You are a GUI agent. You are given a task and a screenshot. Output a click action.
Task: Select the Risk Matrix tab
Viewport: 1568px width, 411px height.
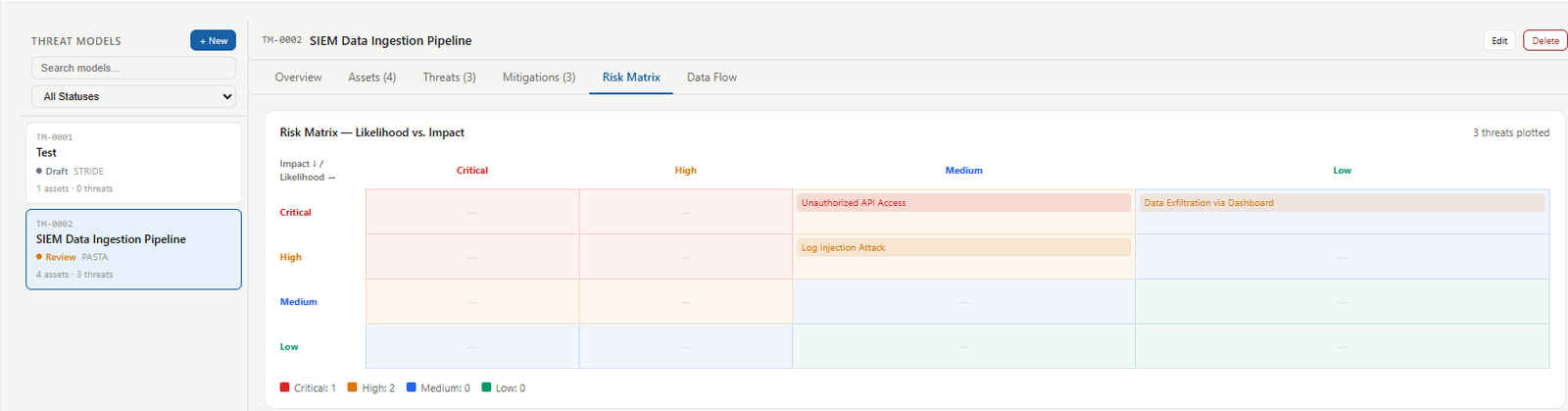(631, 77)
